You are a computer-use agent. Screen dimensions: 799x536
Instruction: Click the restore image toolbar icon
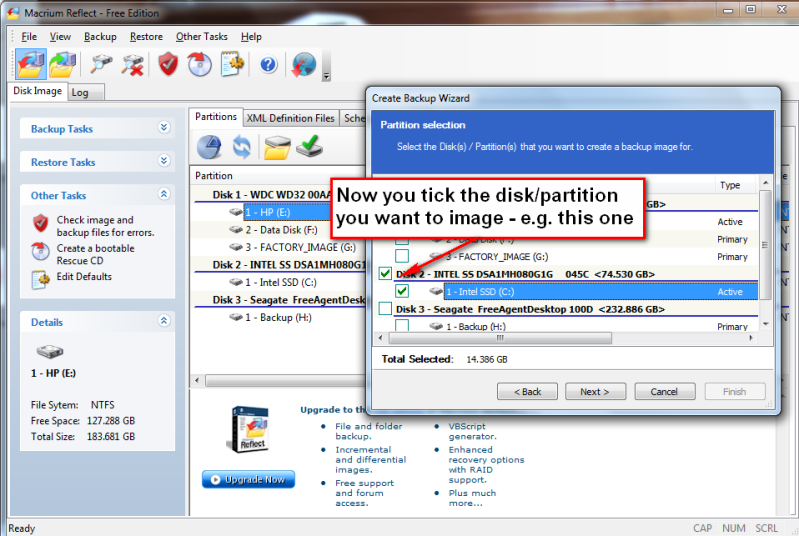point(63,65)
